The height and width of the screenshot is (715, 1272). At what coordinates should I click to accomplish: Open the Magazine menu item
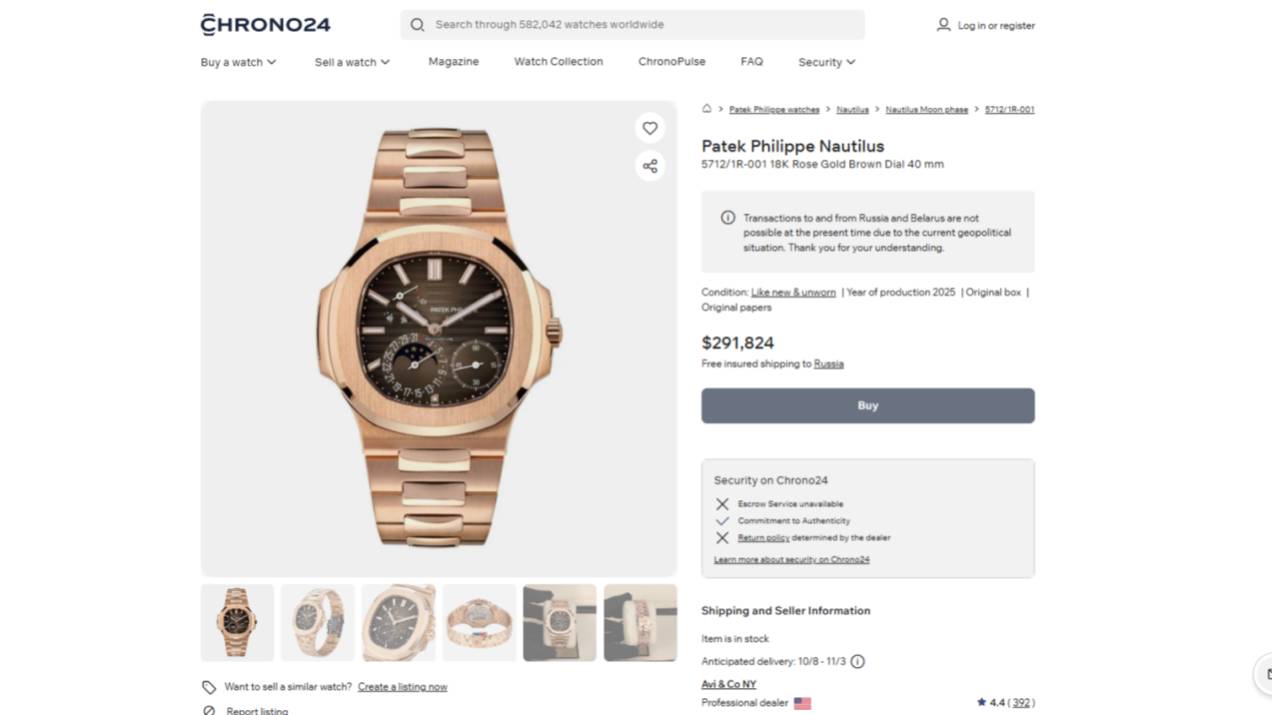click(453, 62)
